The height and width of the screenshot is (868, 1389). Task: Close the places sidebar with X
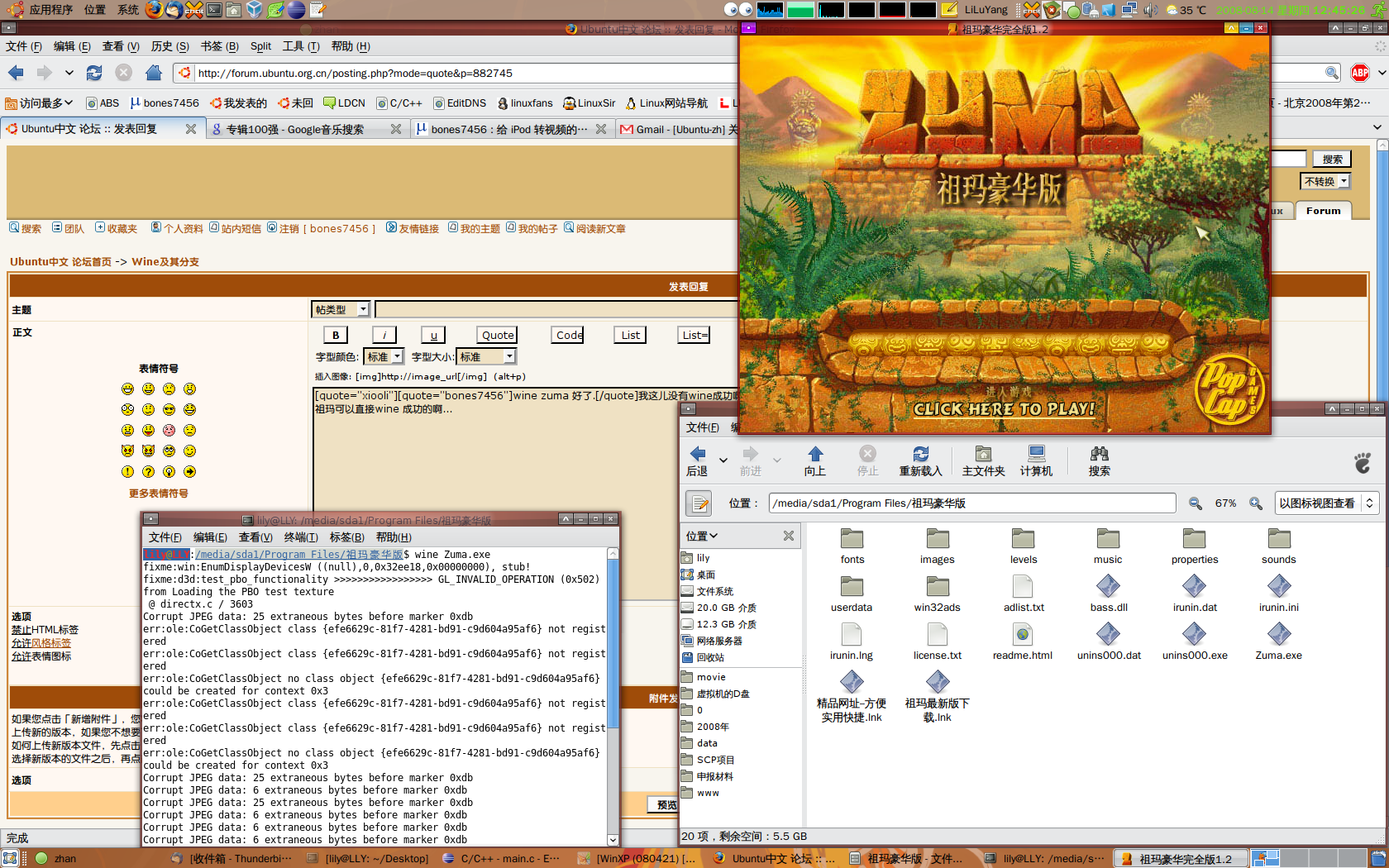(789, 536)
